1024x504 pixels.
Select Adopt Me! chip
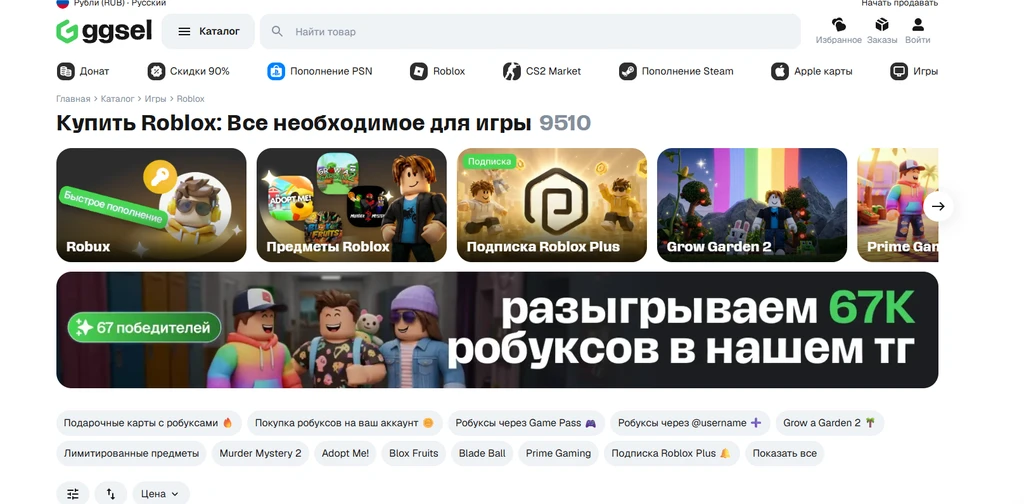(345, 453)
